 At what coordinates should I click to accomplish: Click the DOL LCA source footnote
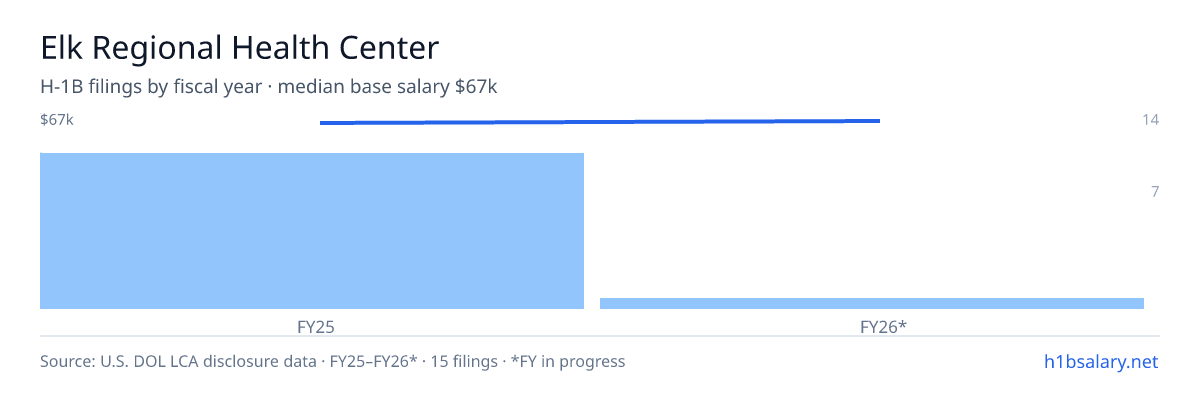click(178, 361)
